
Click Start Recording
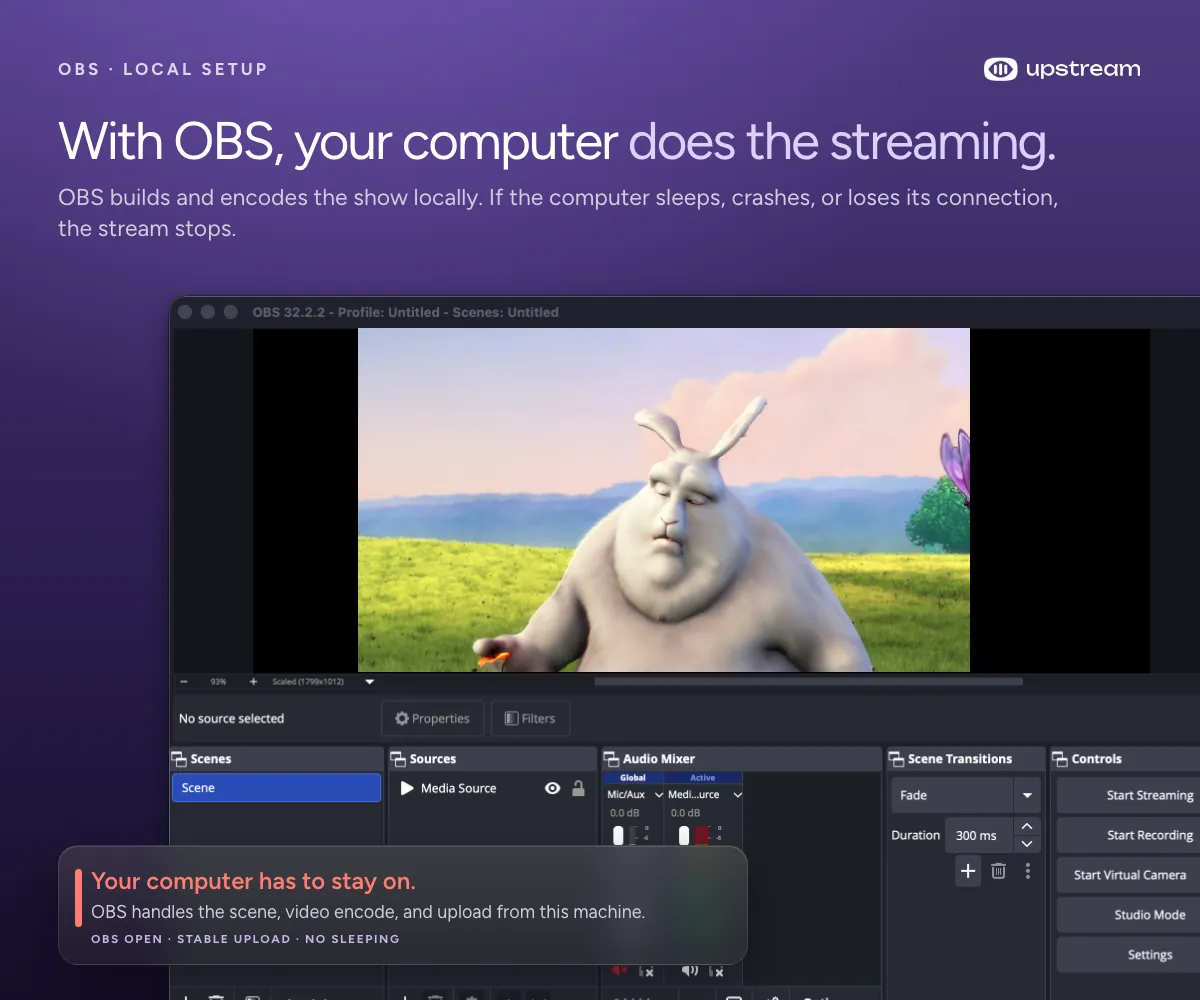click(1129, 835)
